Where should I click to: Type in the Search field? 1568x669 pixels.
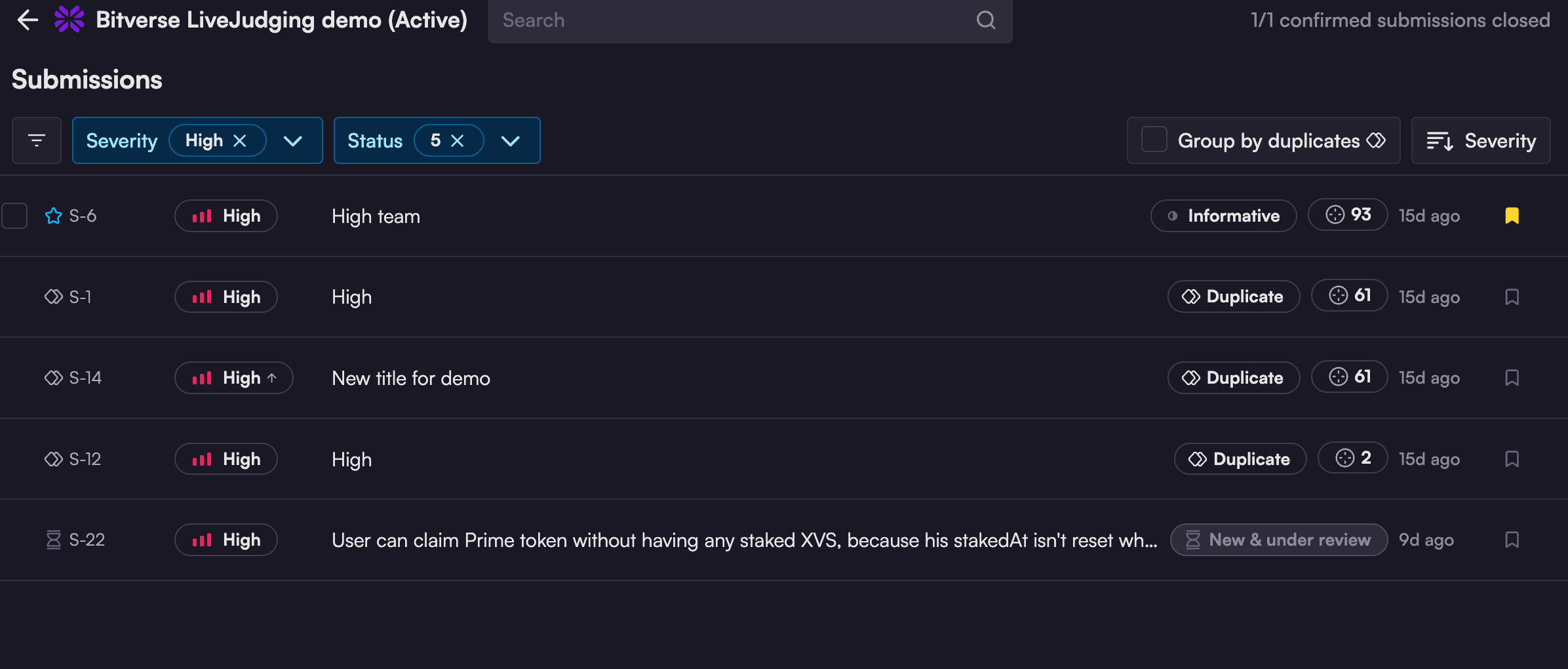point(734,20)
